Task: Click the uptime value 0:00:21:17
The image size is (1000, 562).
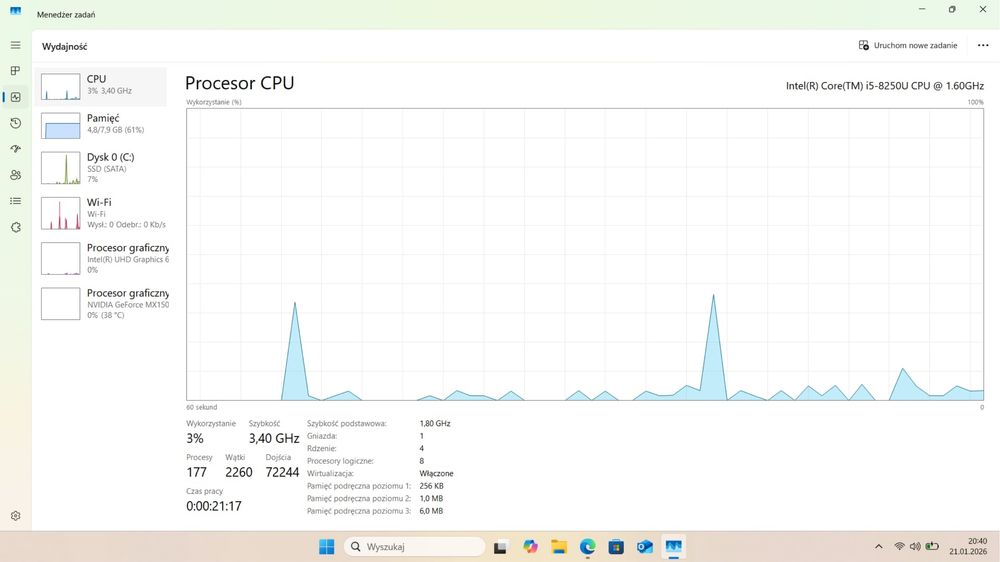Action: 214,506
